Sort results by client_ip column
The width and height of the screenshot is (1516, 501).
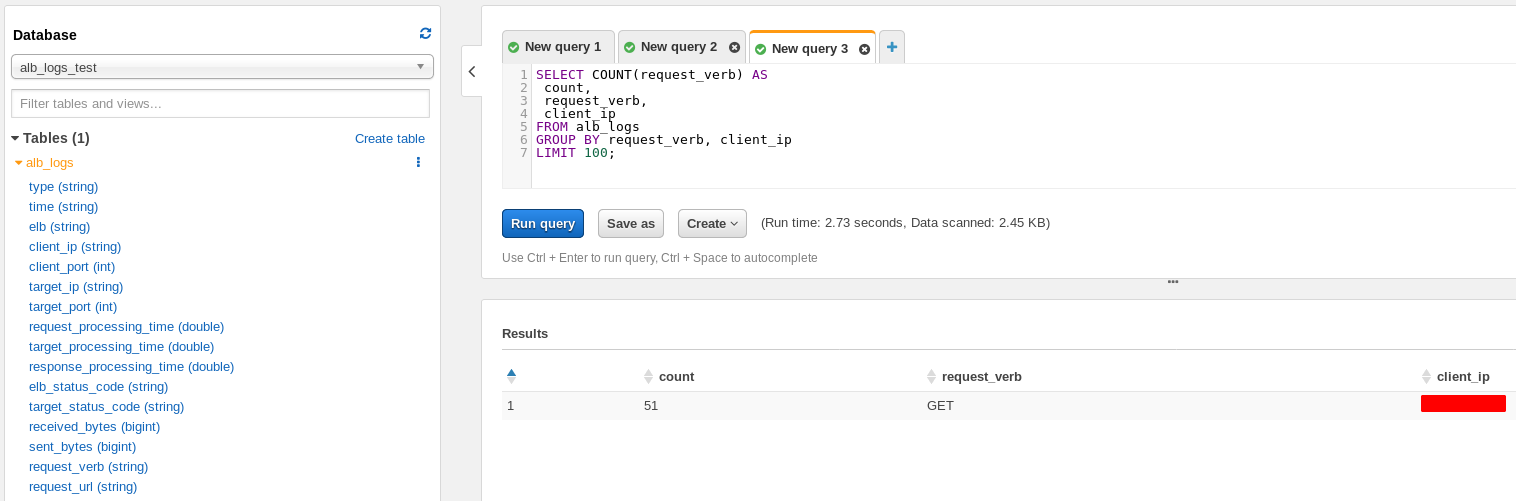(x=1426, y=377)
